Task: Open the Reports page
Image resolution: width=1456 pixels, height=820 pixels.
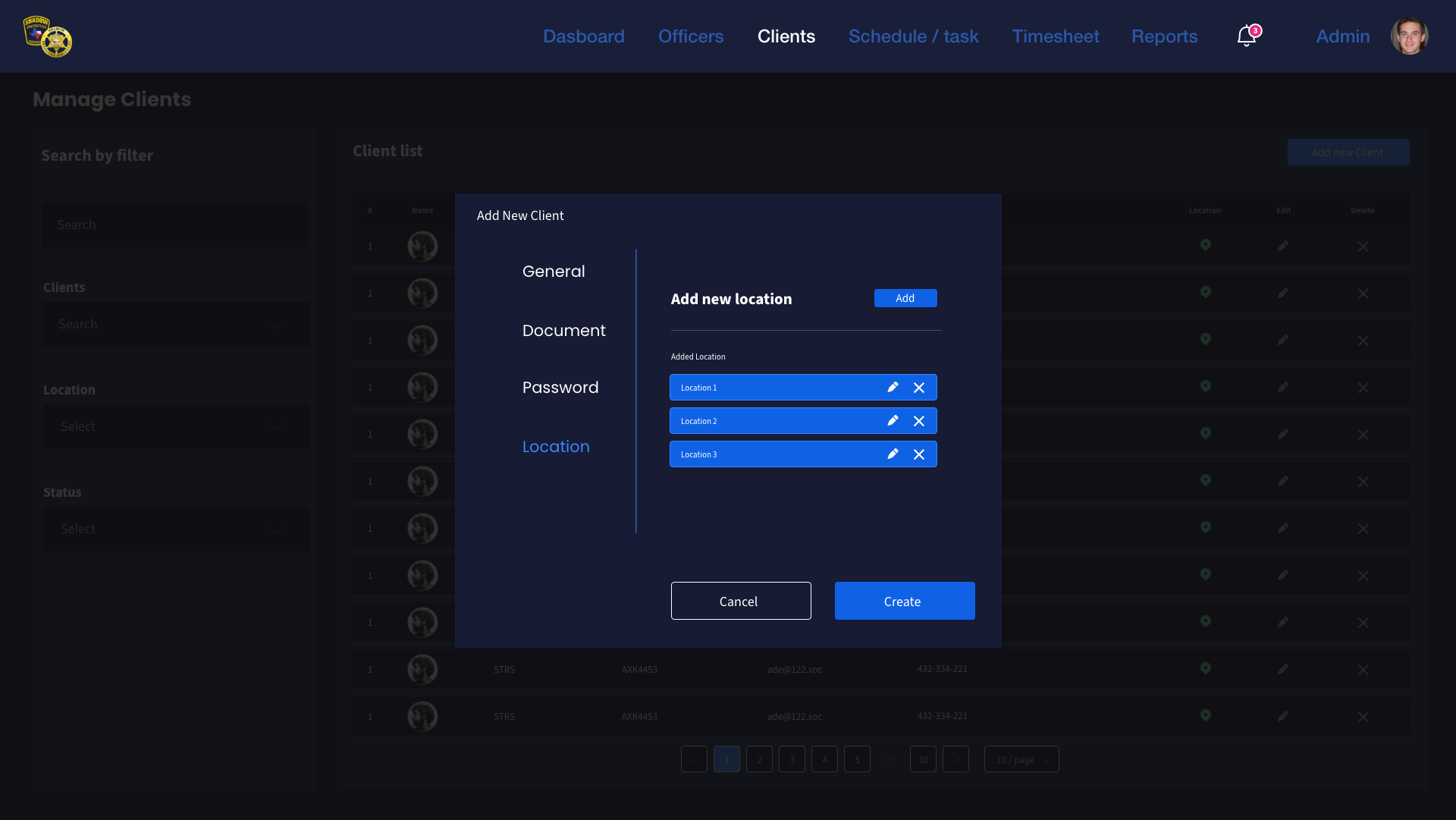Action: tap(1164, 36)
